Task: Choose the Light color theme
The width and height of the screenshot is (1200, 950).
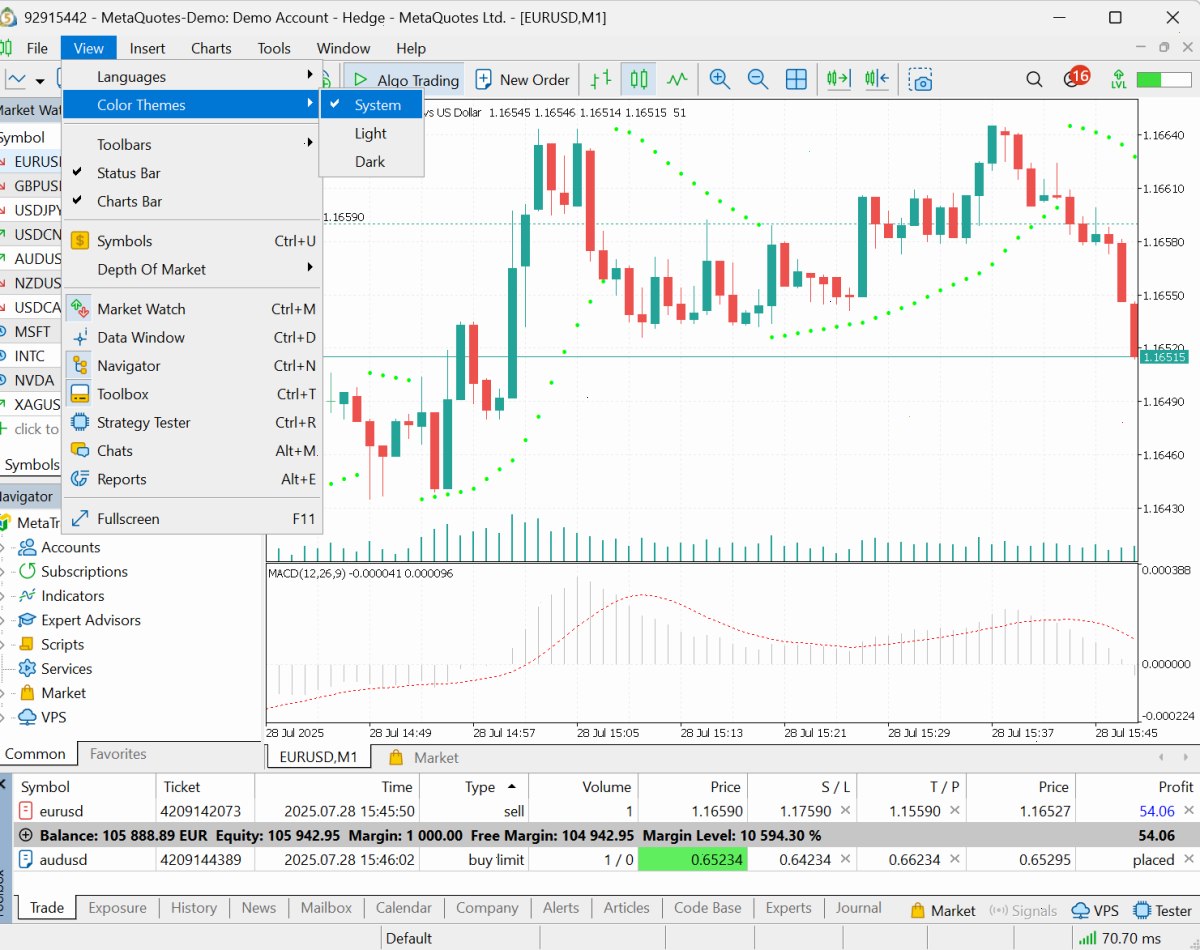Action: click(x=371, y=133)
